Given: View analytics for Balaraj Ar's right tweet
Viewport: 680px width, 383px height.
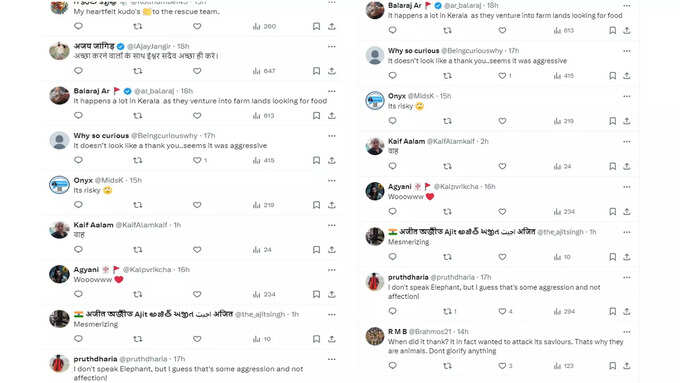Looking at the screenshot, I should tap(563, 30).
